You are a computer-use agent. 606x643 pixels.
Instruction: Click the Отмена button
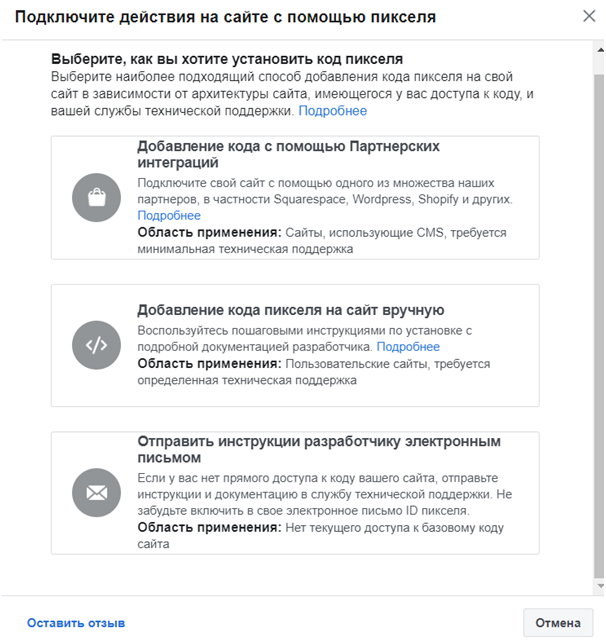pos(558,623)
